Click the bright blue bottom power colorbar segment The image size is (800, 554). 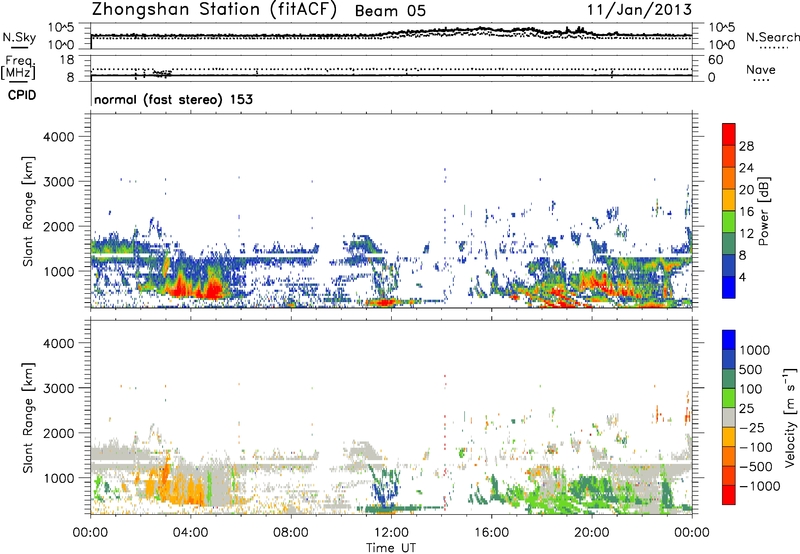[729, 287]
